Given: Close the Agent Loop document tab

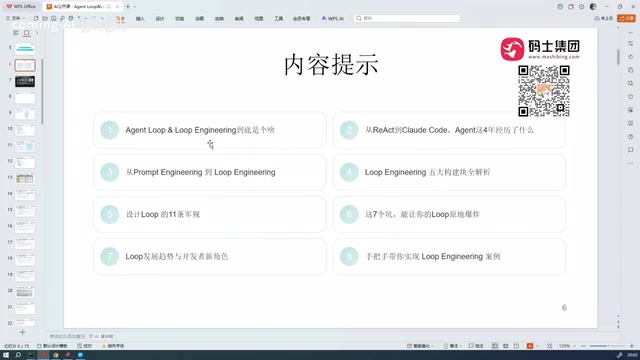Looking at the screenshot, I should click(x=117, y=7).
